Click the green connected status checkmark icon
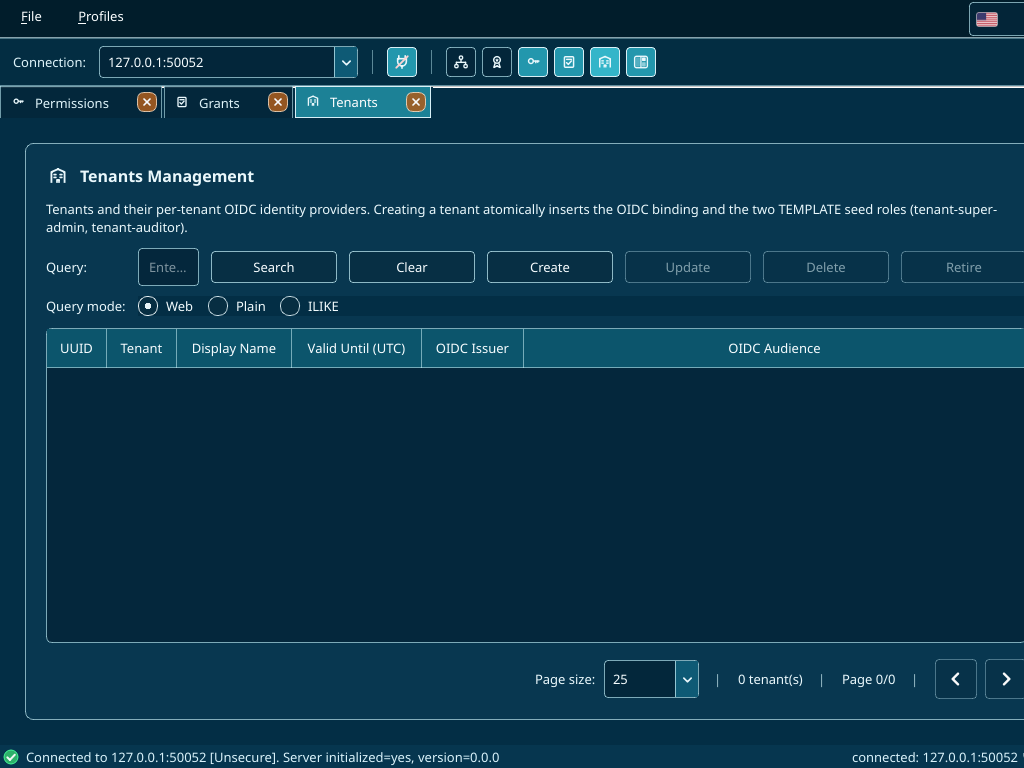The height and width of the screenshot is (768, 1024). coord(11,758)
